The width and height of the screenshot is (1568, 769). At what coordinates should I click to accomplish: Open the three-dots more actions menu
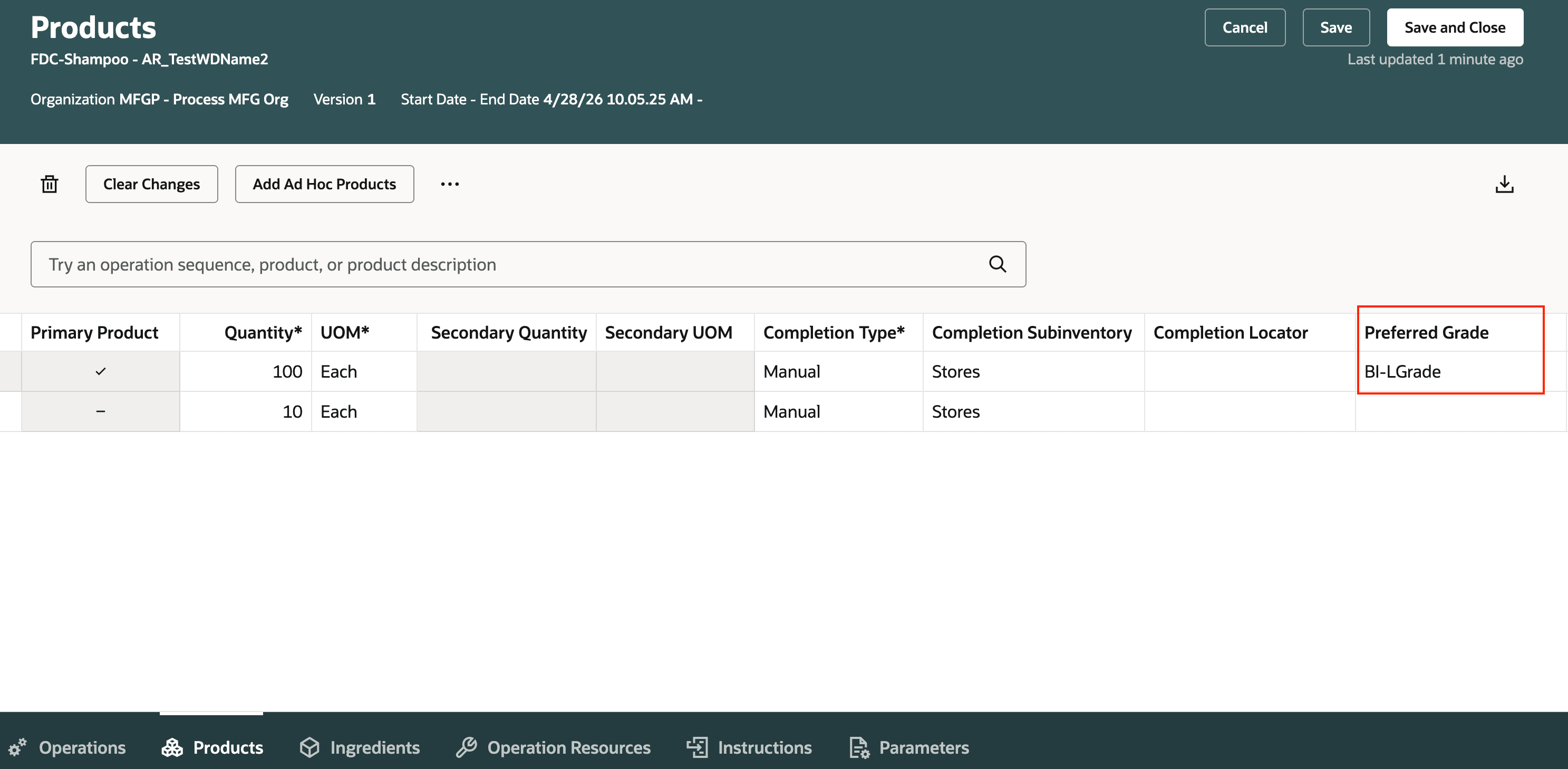click(x=450, y=184)
